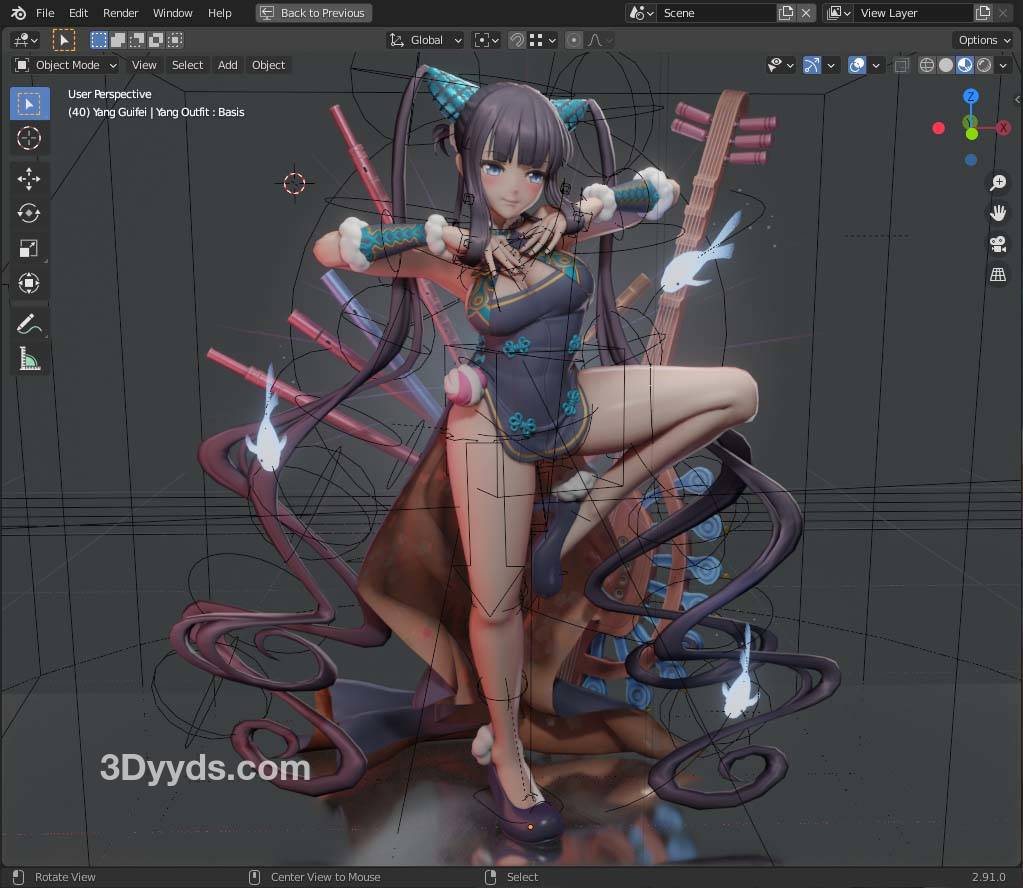Image resolution: width=1023 pixels, height=888 pixels.
Task: Switch to orthographic grid view icon
Action: pyautogui.click(x=997, y=275)
